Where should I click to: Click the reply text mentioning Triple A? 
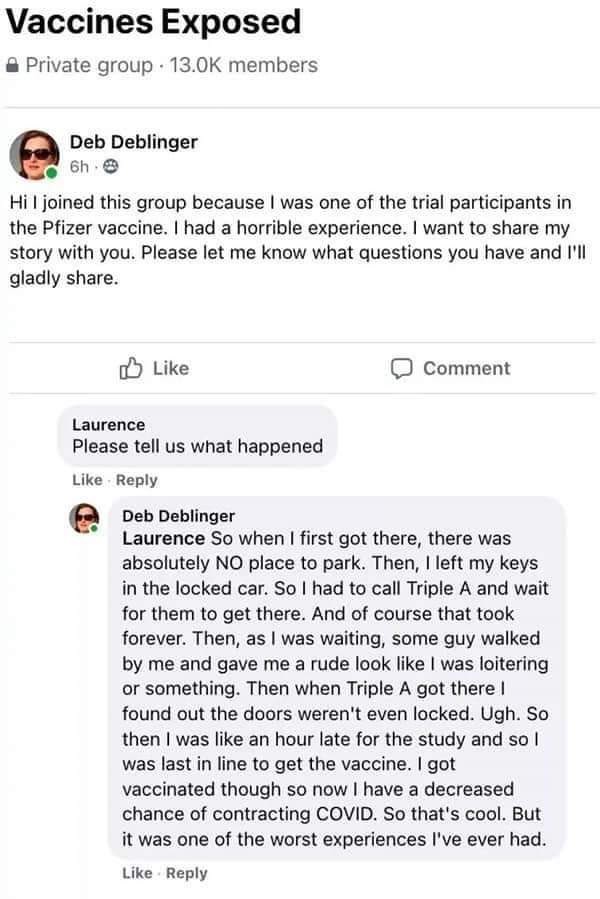[335, 689]
